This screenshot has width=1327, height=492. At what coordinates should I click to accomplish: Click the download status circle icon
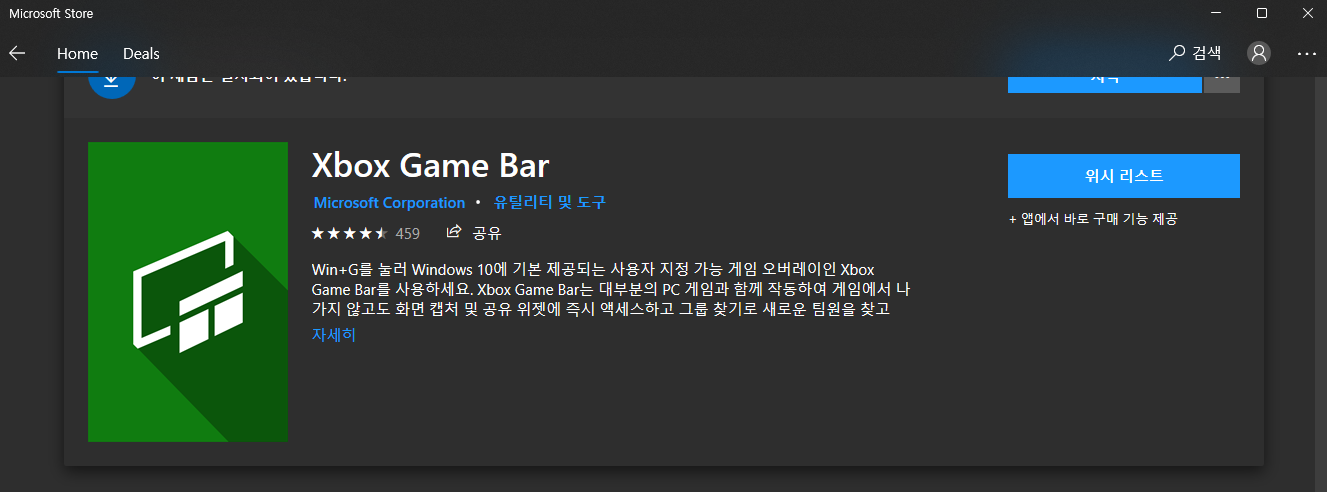coord(112,84)
